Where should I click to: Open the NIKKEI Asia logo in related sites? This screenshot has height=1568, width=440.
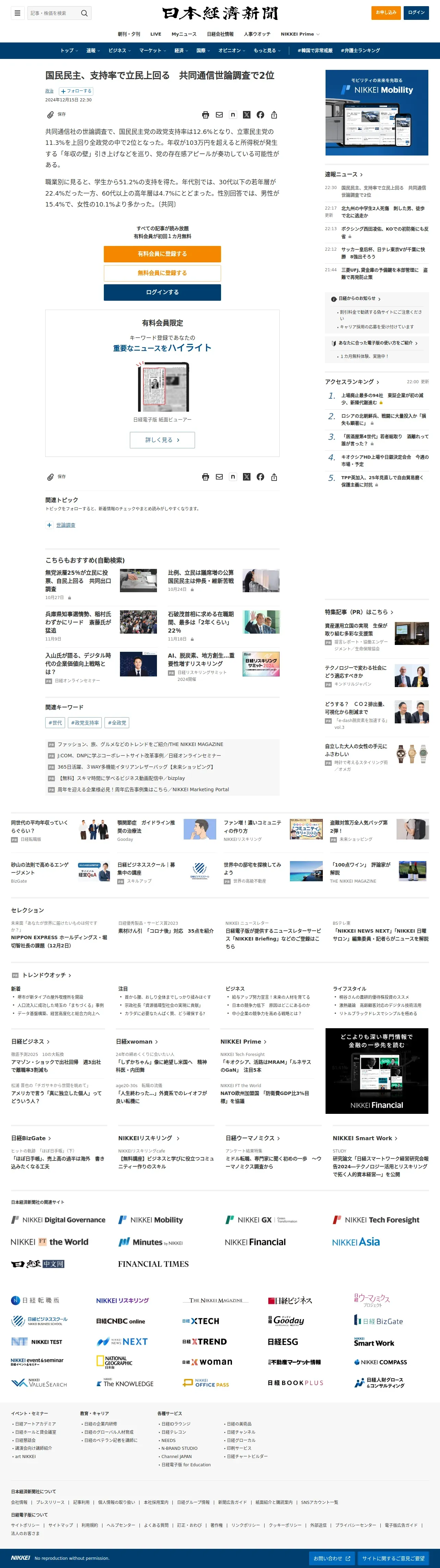pos(356,1242)
